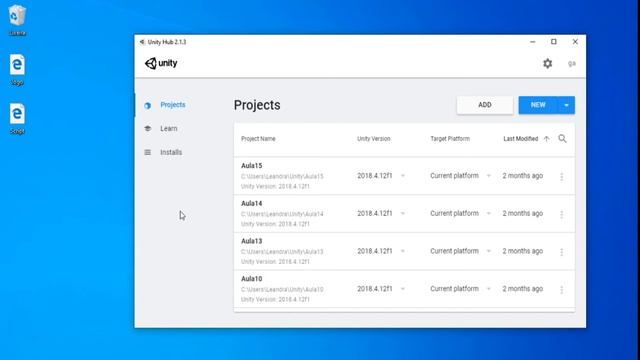This screenshot has height=360, width=640.
Task: Open the Aula13 project
Action: click(251, 241)
